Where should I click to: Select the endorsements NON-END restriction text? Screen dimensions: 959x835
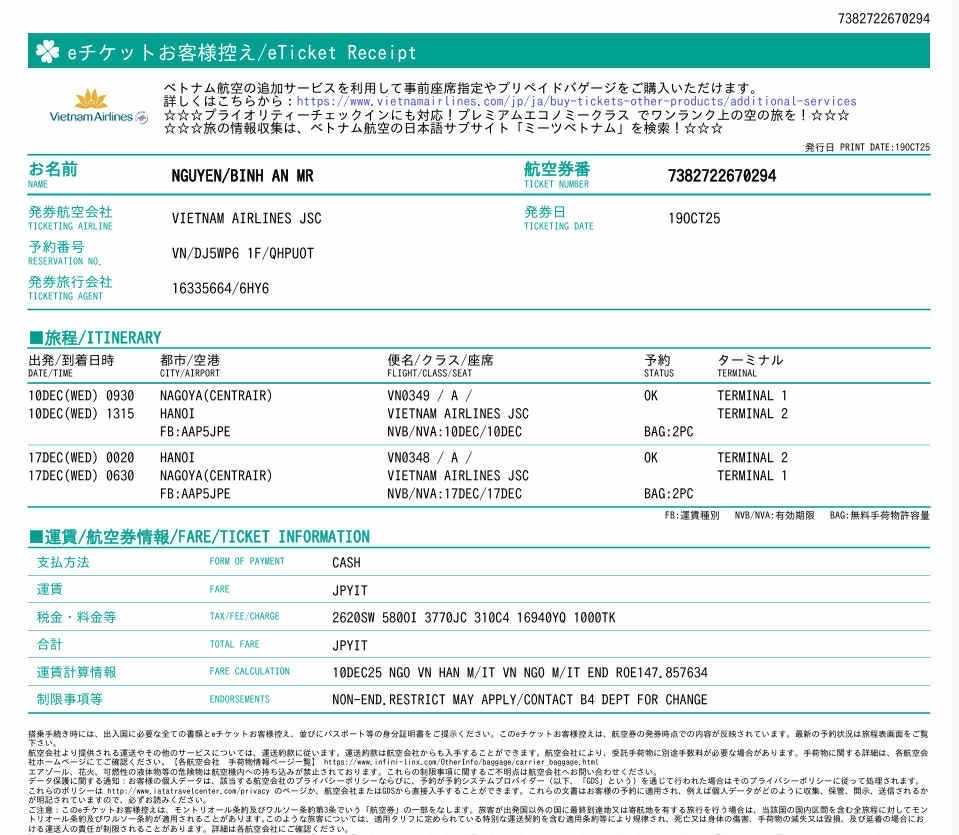click(x=519, y=699)
